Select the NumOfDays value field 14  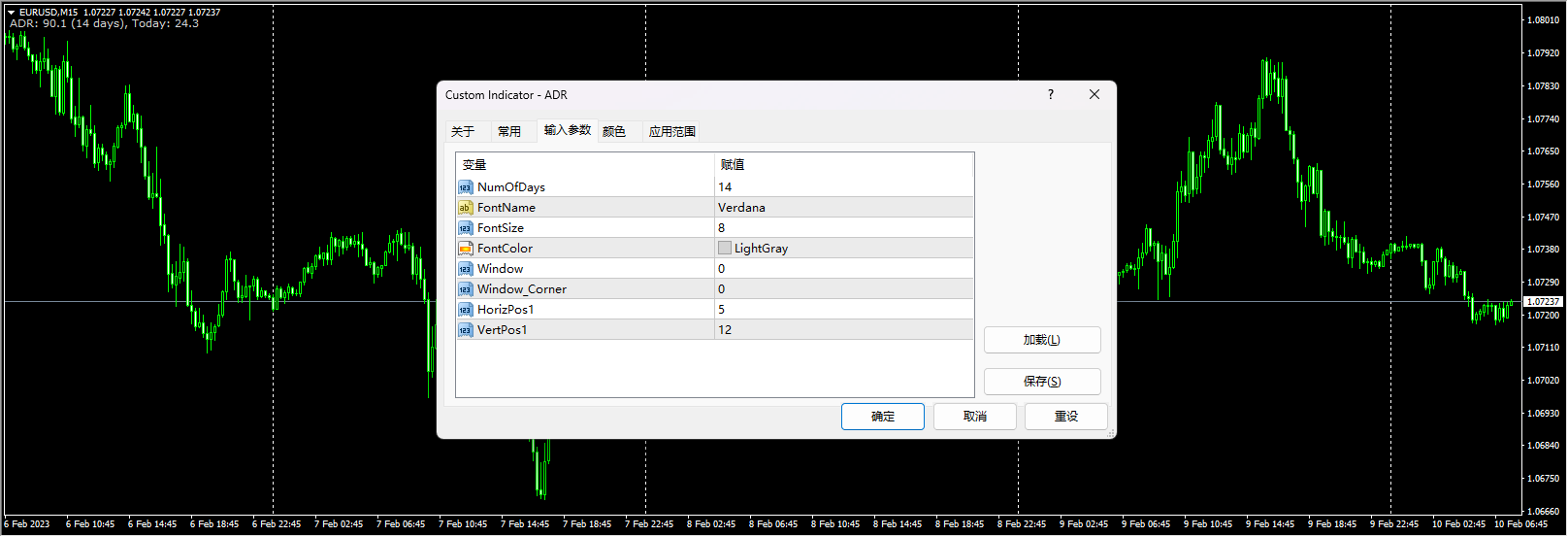click(842, 187)
